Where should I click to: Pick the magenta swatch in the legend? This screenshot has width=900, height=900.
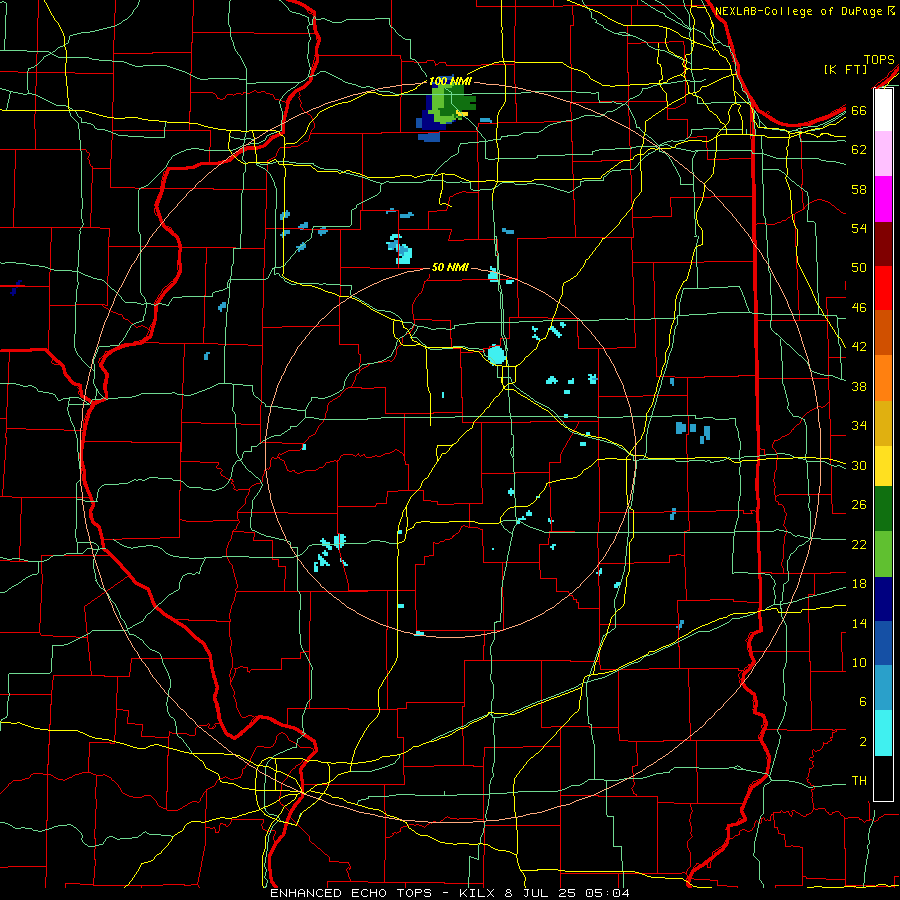tap(883, 199)
